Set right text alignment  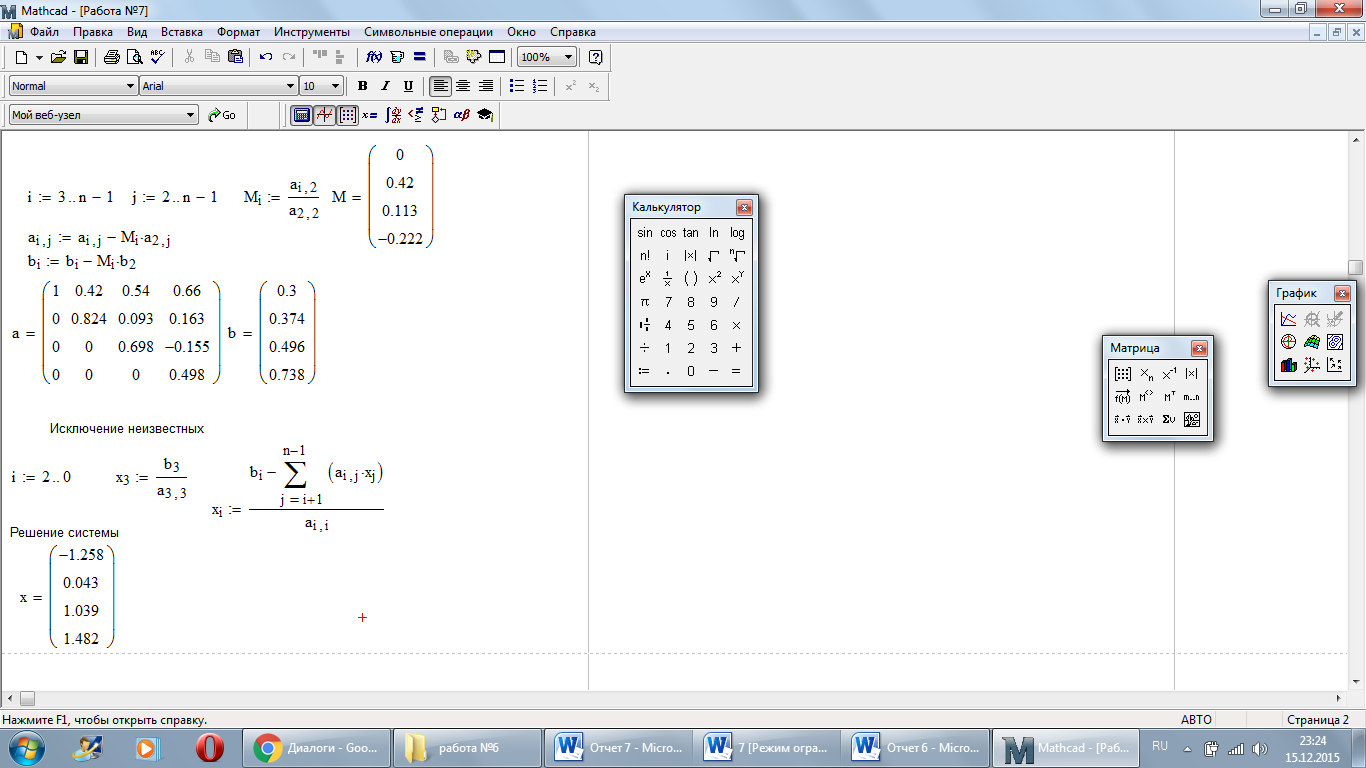[x=486, y=86]
